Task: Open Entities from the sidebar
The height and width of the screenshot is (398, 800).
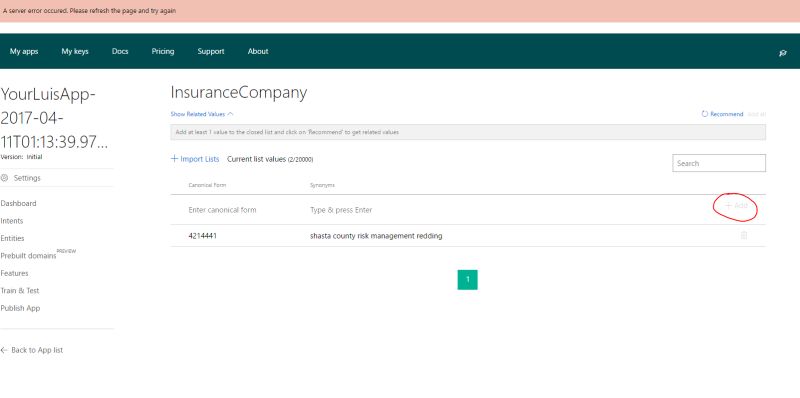Action: tap(12, 238)
